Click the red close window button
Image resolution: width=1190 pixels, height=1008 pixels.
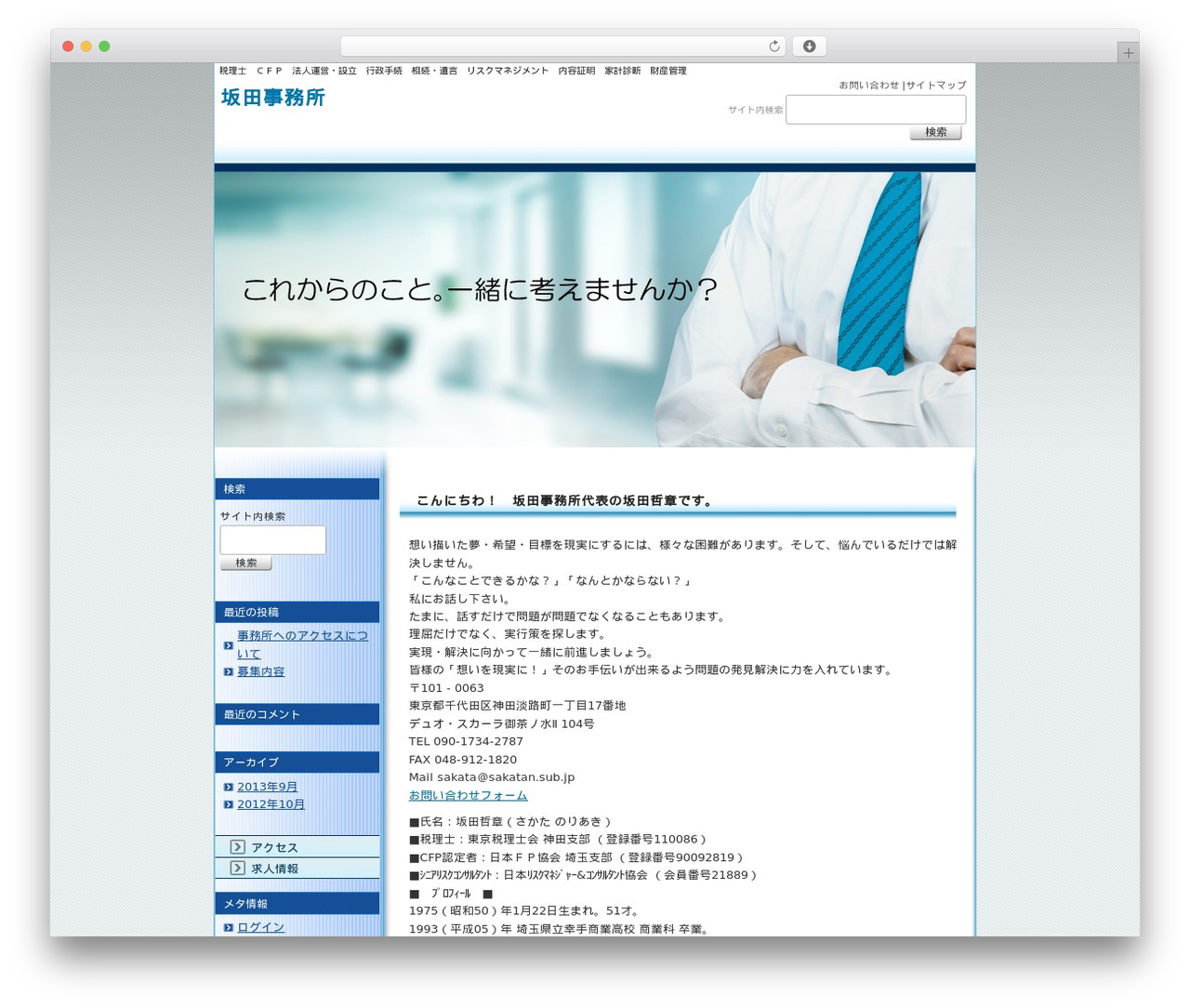coord(68,46)
